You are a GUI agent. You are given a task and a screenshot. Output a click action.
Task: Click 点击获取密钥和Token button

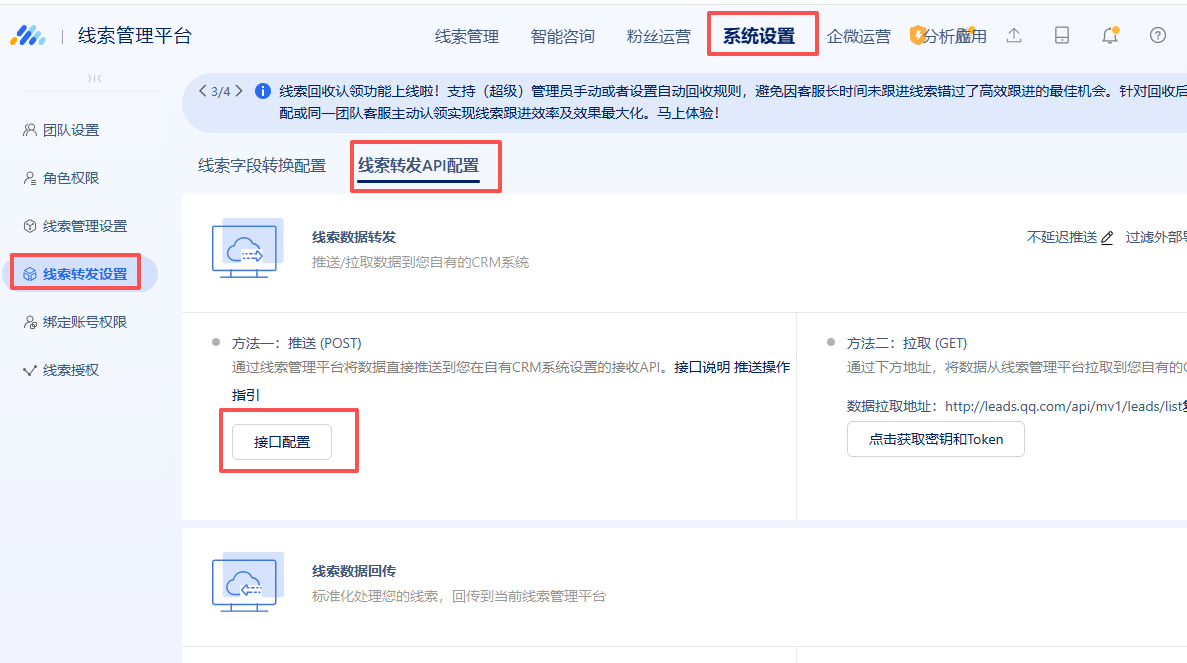coord(935,439)
